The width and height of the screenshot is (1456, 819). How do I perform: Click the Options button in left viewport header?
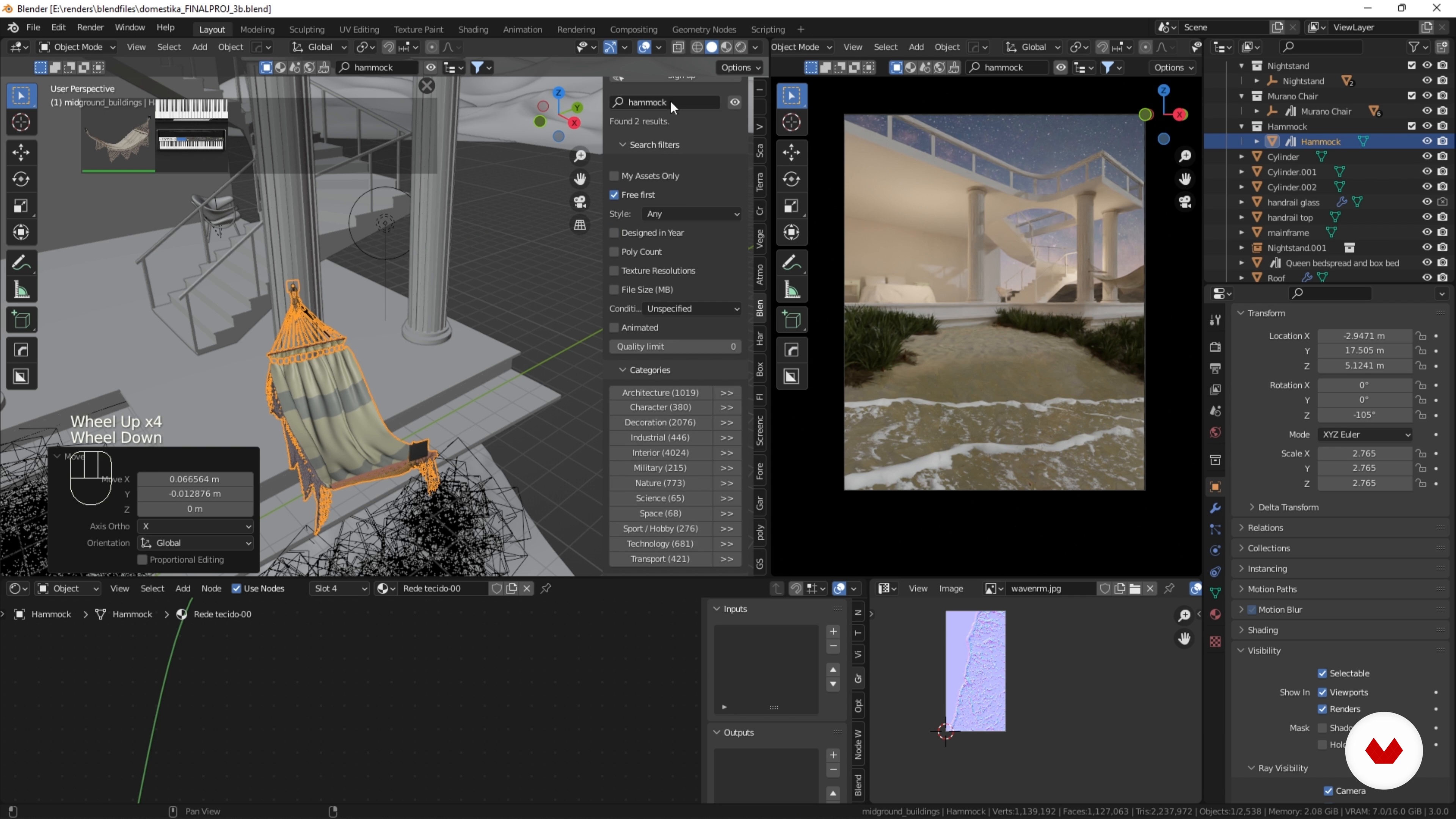pyautogui.click(x=741, y=67)
